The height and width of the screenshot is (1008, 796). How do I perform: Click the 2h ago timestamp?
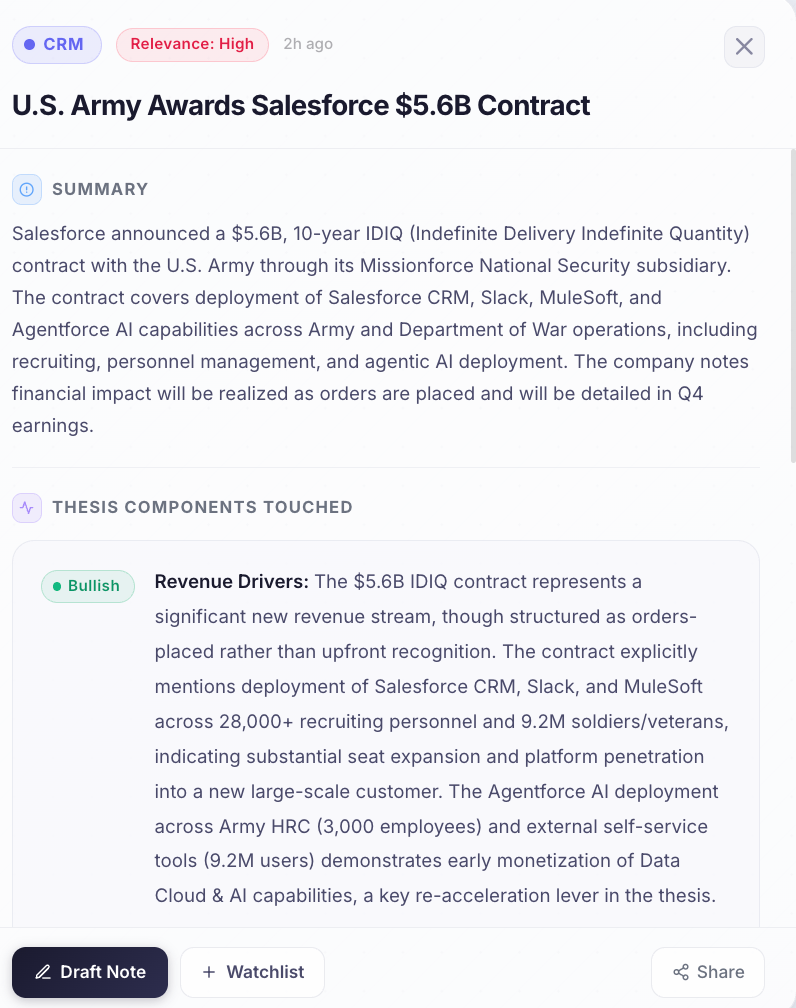click(308, 44)
